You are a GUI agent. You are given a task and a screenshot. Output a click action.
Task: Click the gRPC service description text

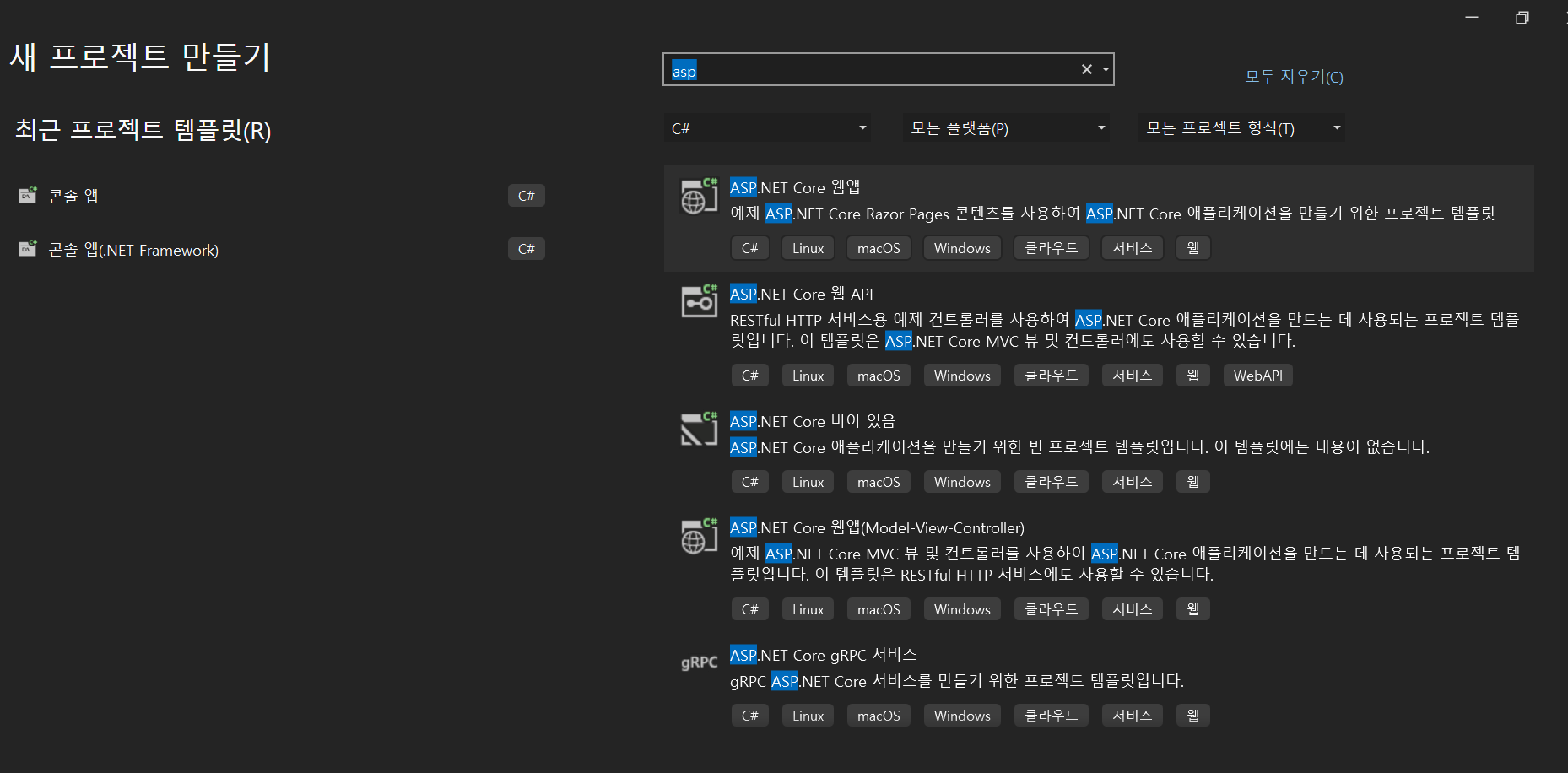click(957, 681)
